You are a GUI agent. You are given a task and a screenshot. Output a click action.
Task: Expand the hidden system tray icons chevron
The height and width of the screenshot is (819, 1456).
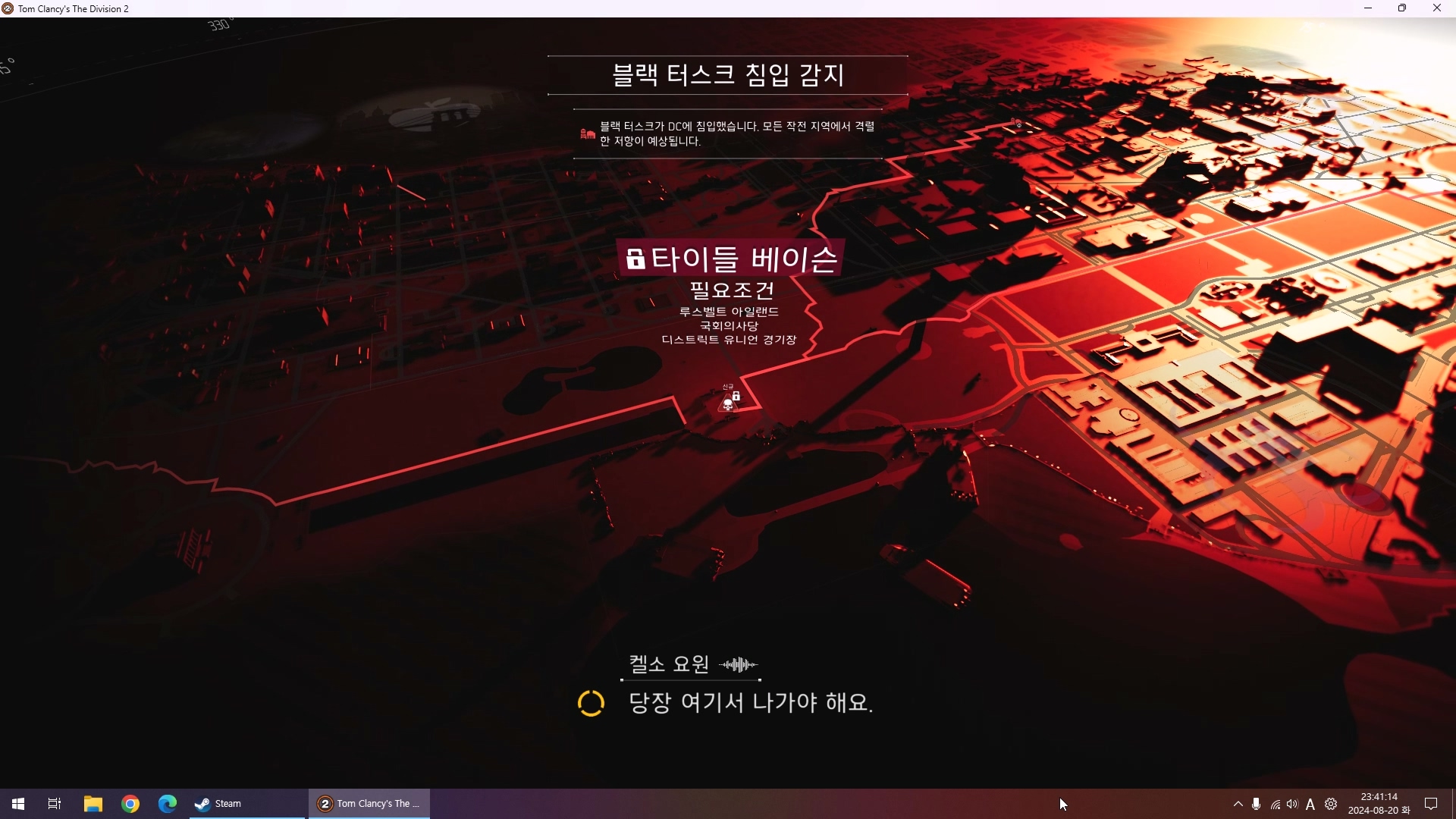(x=1238, y=804)
